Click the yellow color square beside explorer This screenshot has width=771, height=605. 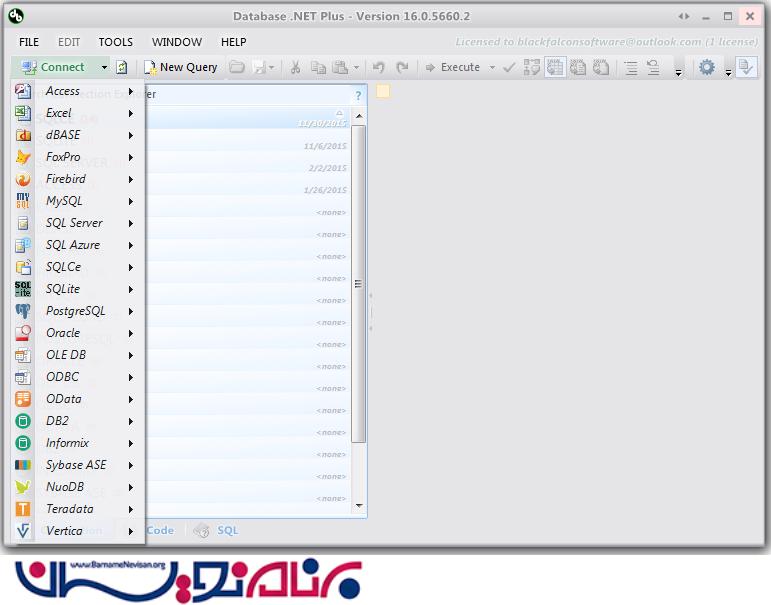pos(383,91)
